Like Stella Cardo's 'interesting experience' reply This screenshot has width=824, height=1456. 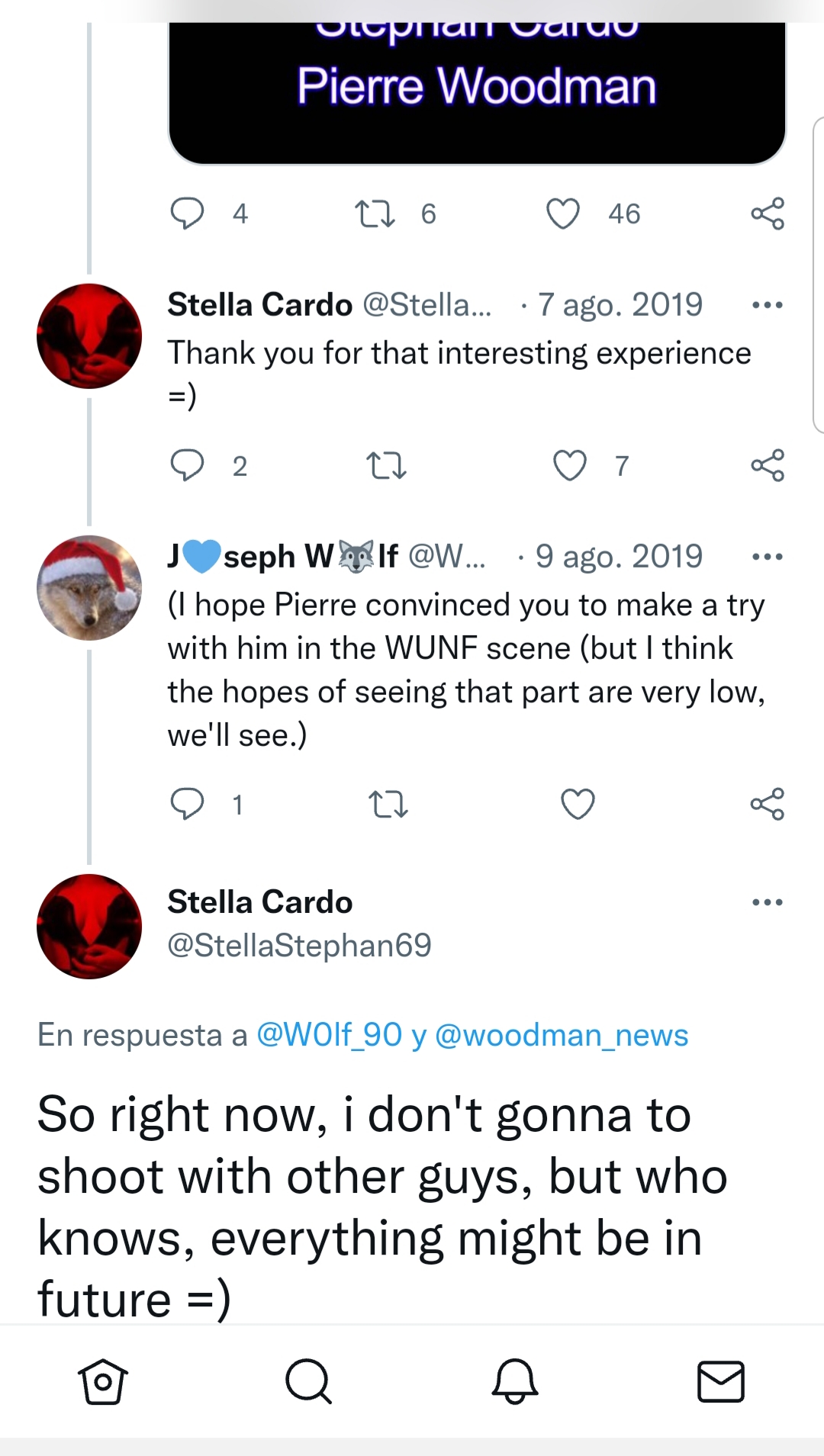(x=569, y=465)
